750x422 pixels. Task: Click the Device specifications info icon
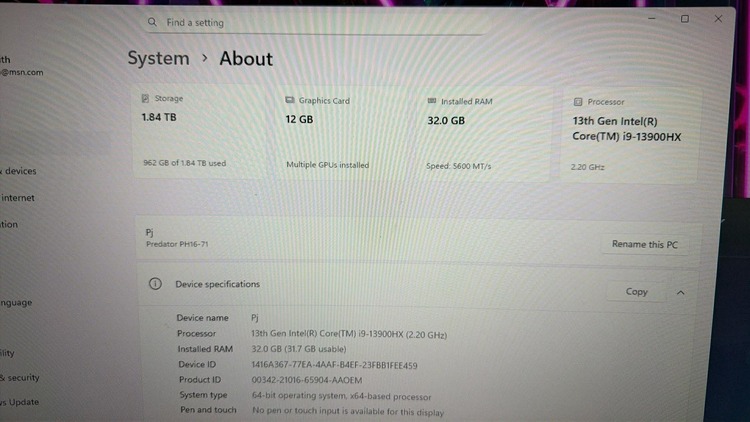click(156, 284)
